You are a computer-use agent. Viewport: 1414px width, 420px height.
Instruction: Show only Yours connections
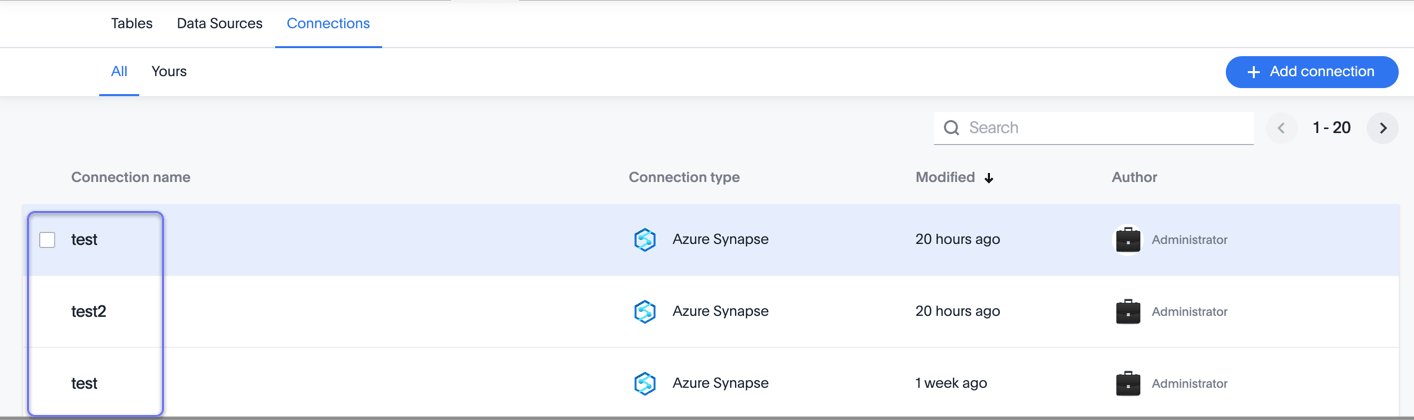169,71
